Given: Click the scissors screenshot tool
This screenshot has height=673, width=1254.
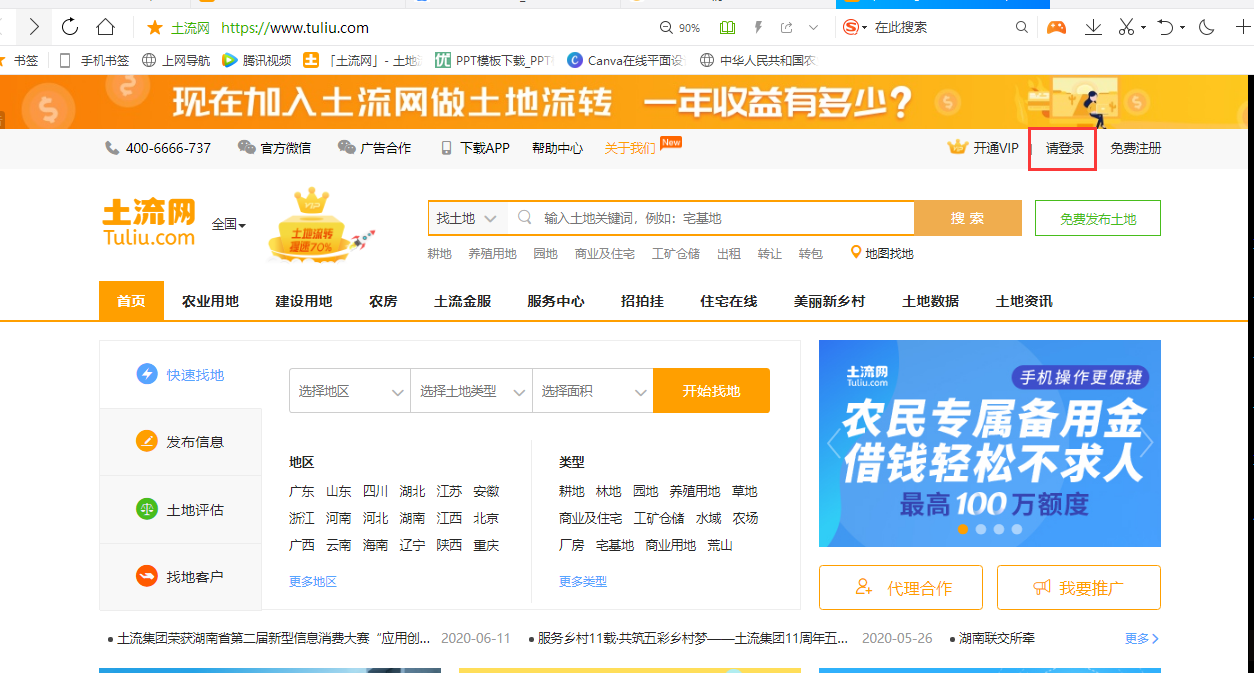Looking at the screenshot, I should coord(1127,27).
